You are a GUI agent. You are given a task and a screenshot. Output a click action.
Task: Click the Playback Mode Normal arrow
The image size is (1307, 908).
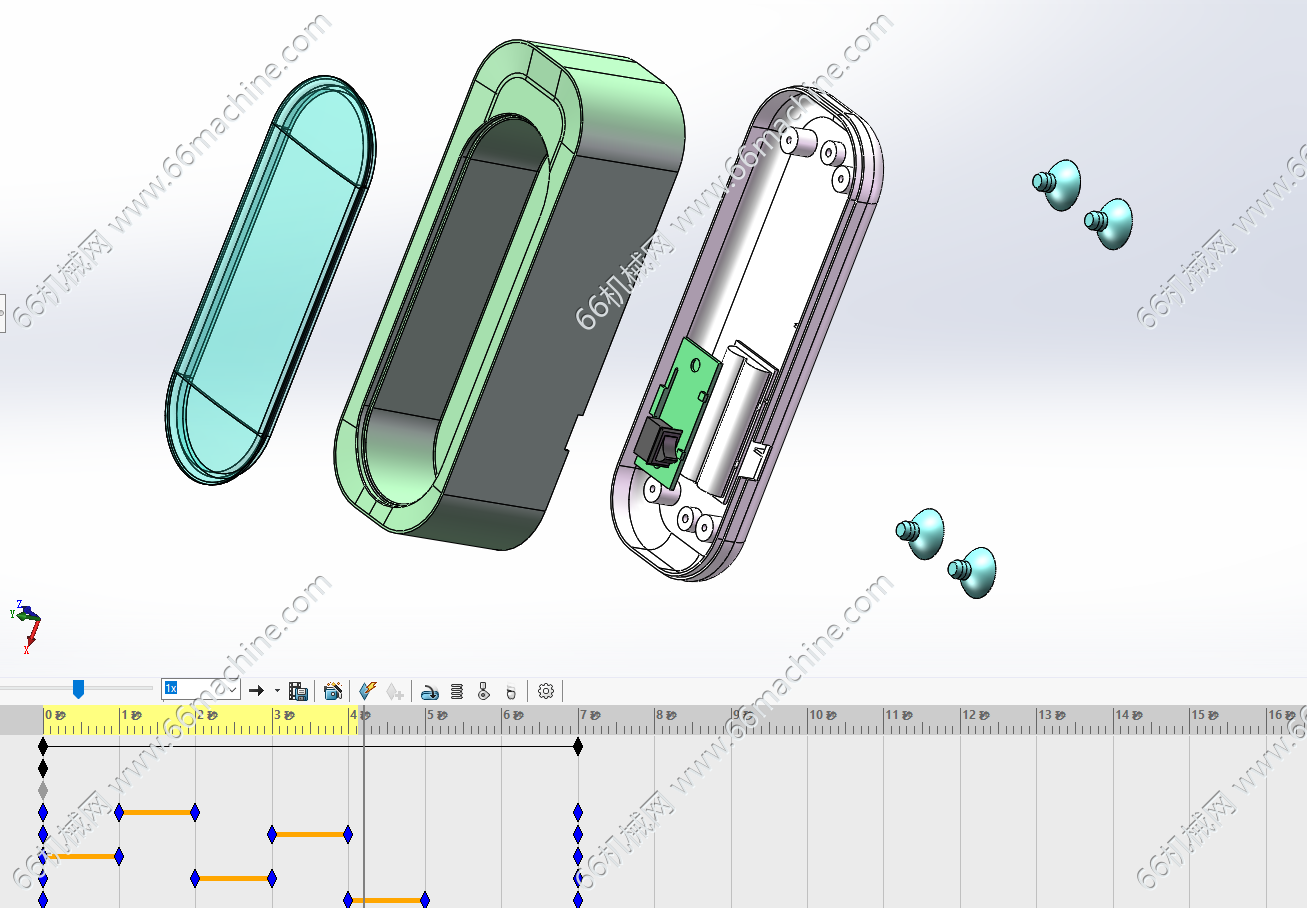pyautogui.click(x=256, y=691)
